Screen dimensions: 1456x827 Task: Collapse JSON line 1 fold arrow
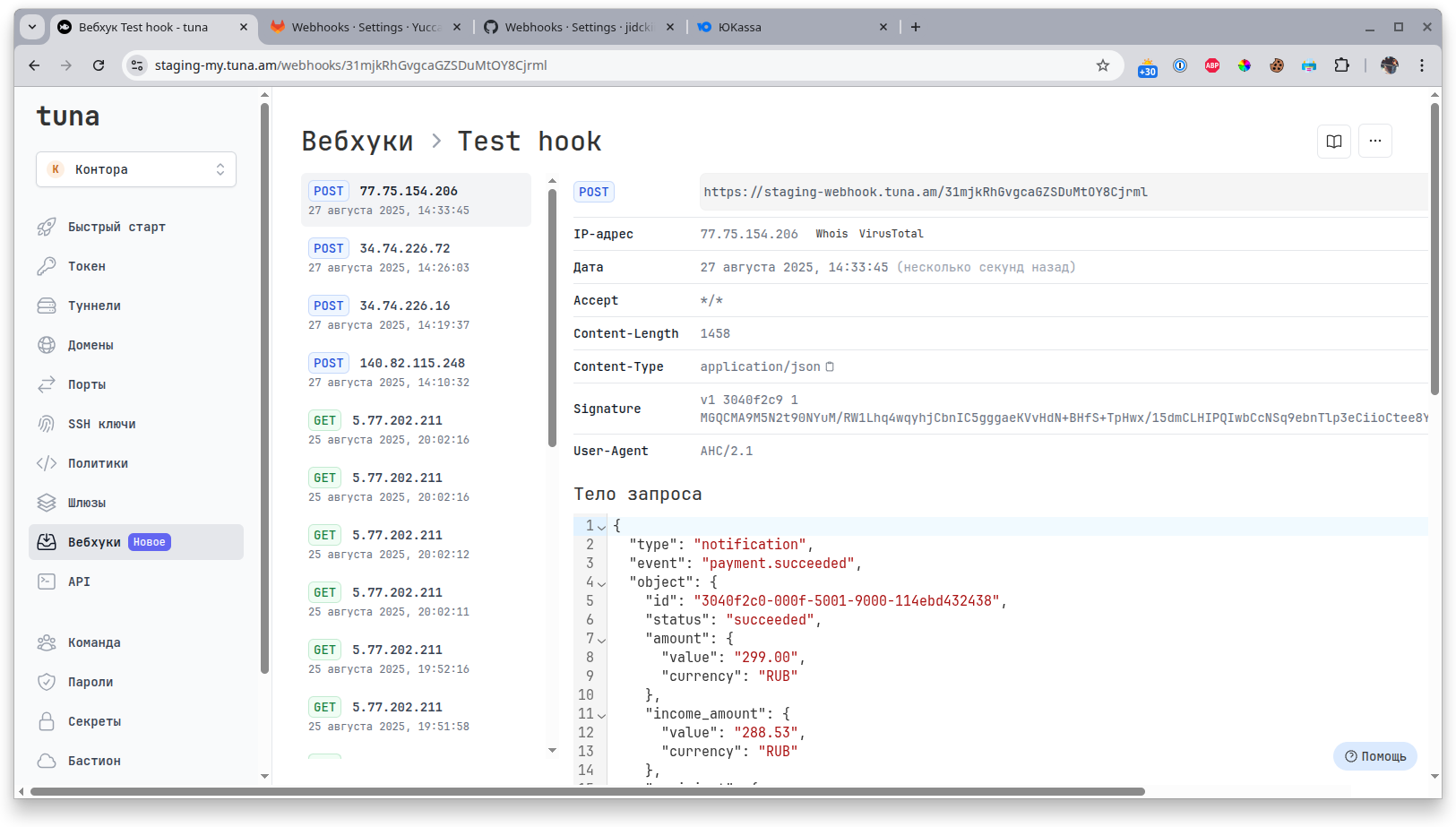(x=602, y=527)
